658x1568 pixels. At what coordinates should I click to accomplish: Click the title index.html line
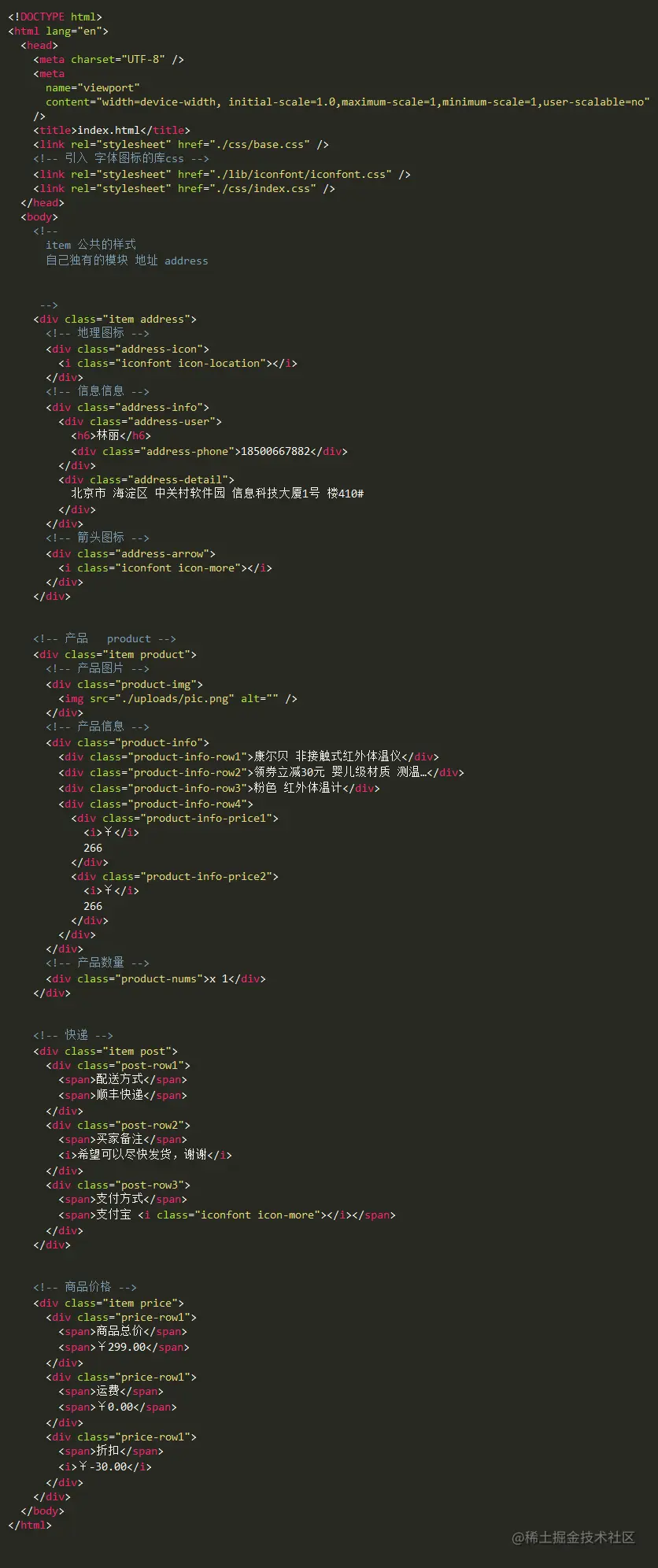click(112, 130)
